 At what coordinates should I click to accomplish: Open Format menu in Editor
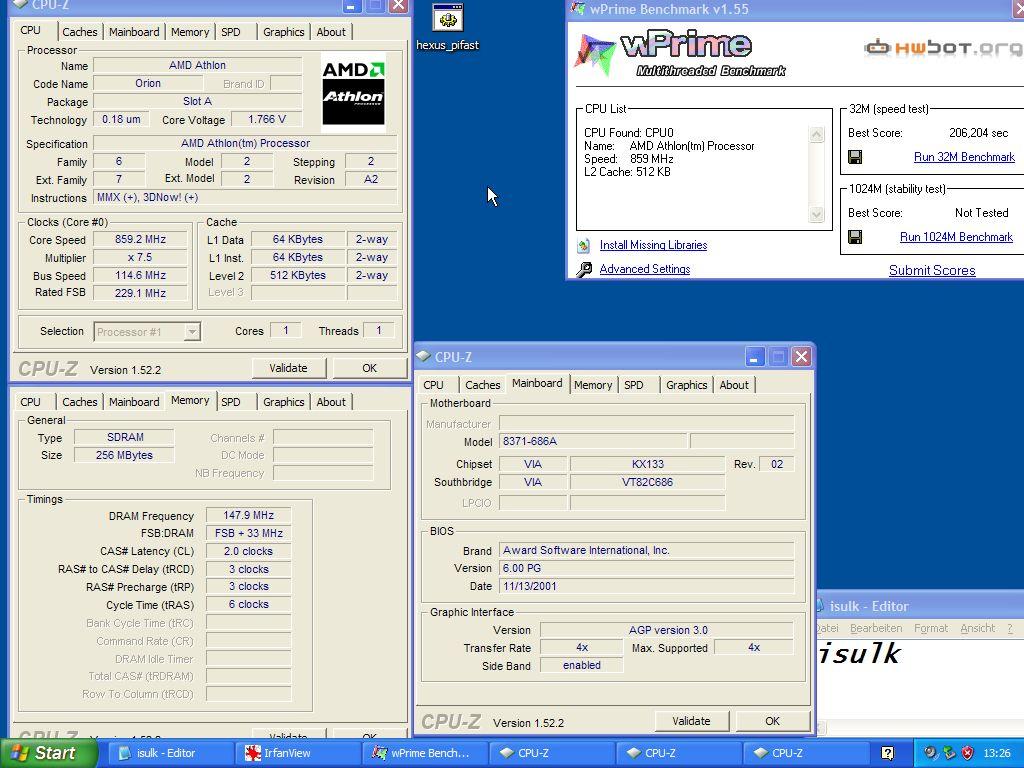pos(931,628)
